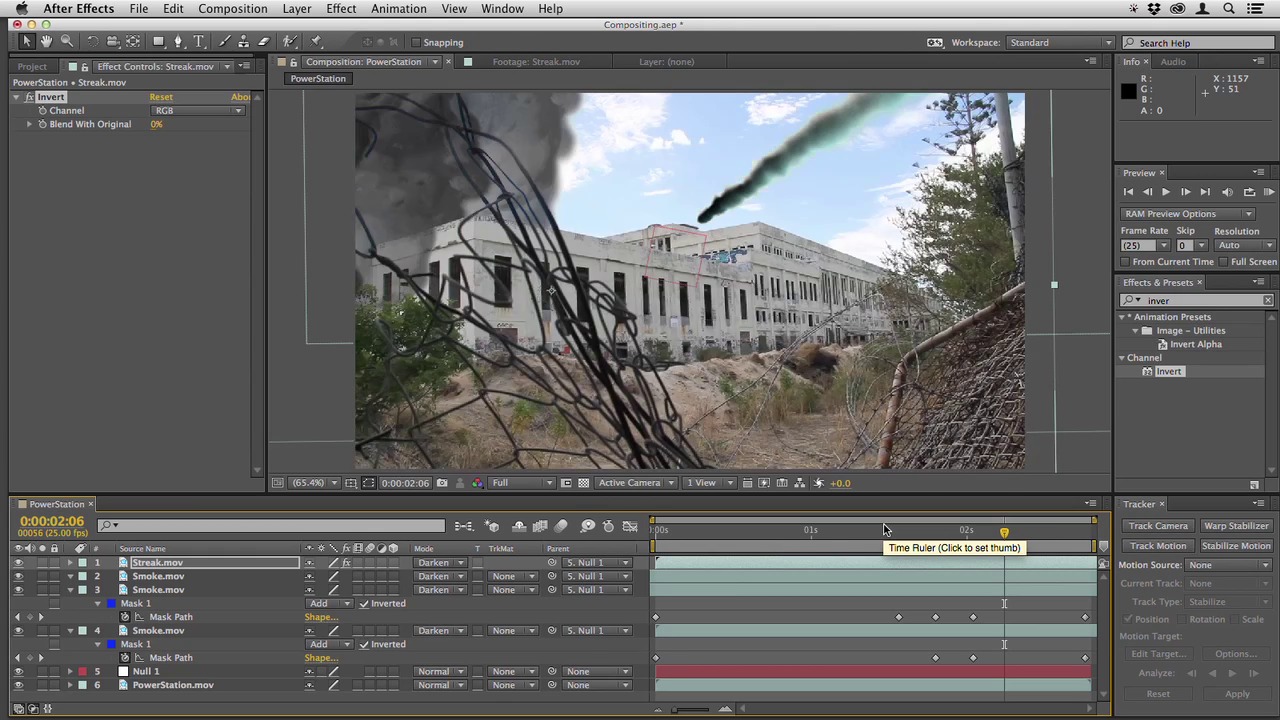
Task: Click the Warp Stabilizer button
Action: click(1236, 526)
